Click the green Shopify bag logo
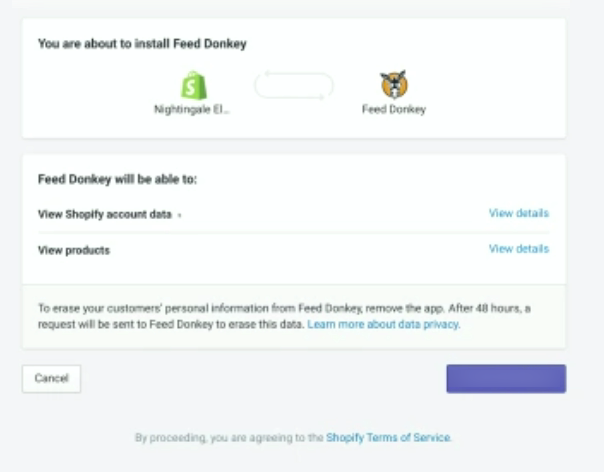Screen dimensions: 604x472 pos(194,85)
